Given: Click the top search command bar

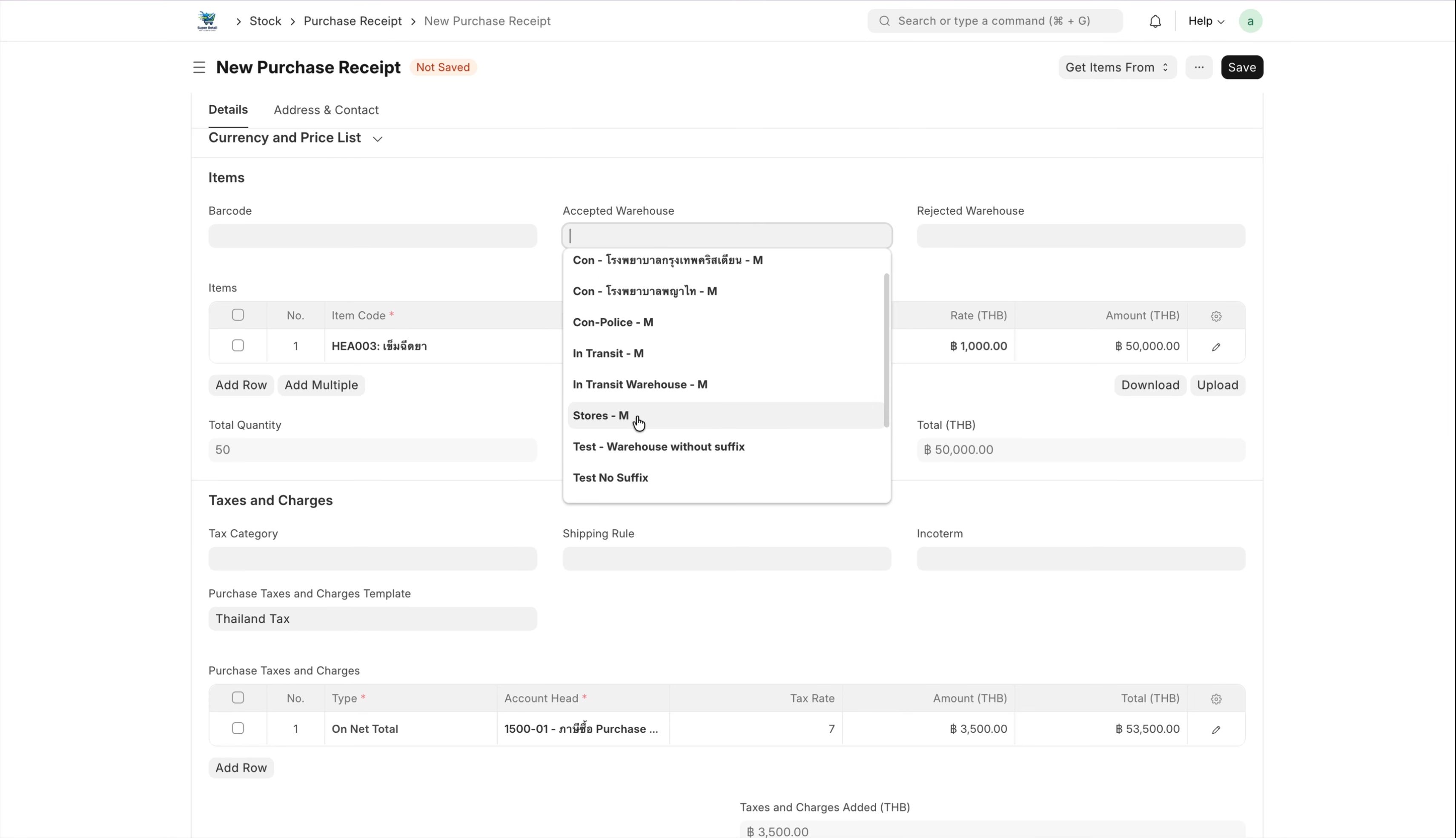Looking at the screenshot, I should click(x=995, y=21).
